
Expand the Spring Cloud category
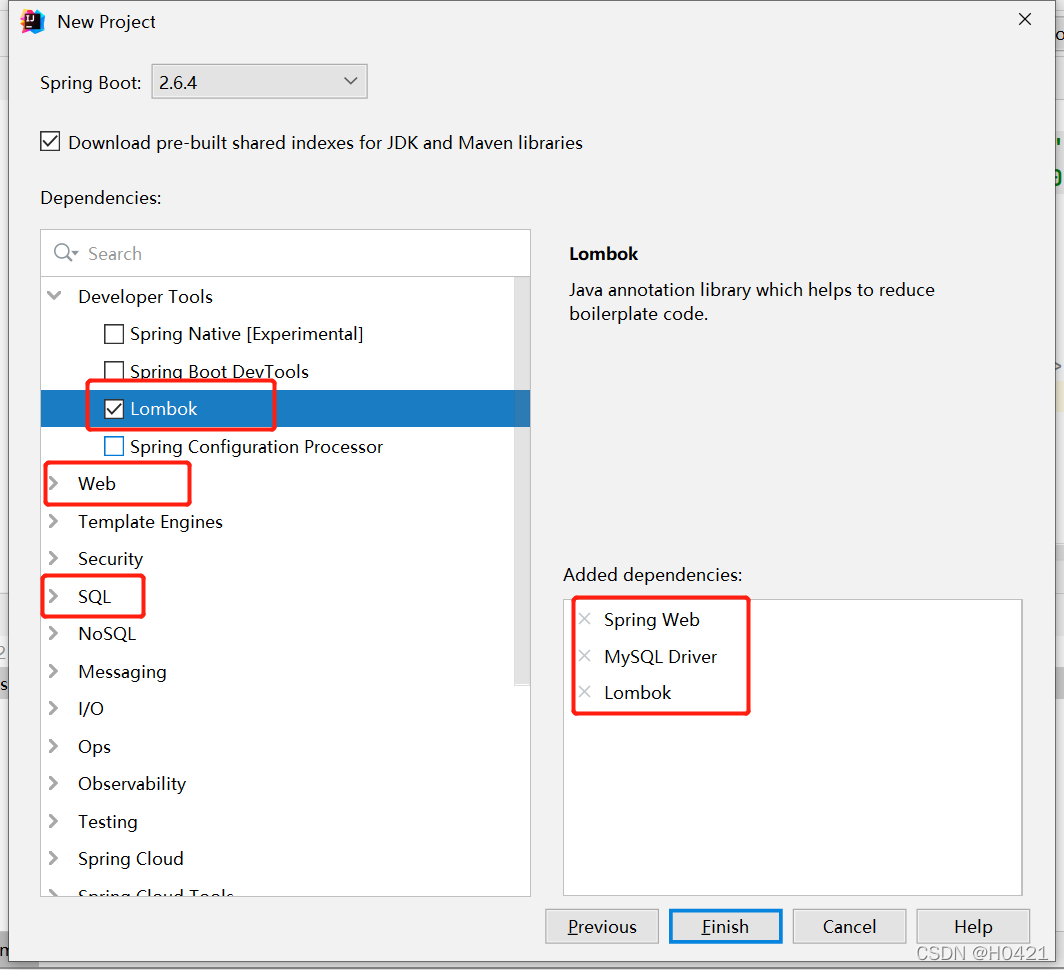point(54,859)
